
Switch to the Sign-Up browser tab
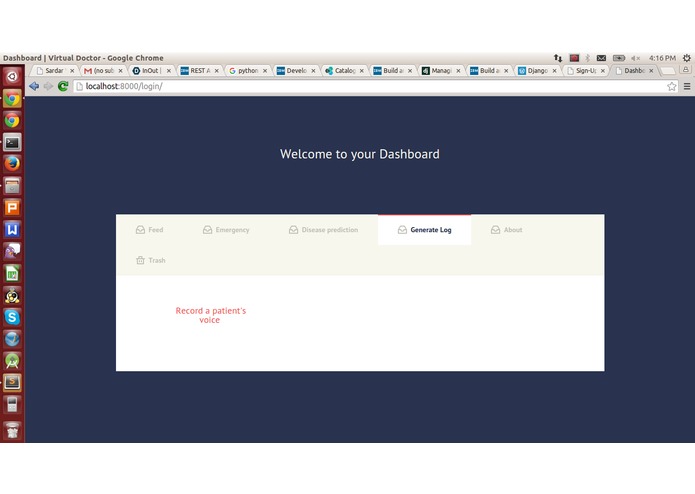[x=585, y=70]
